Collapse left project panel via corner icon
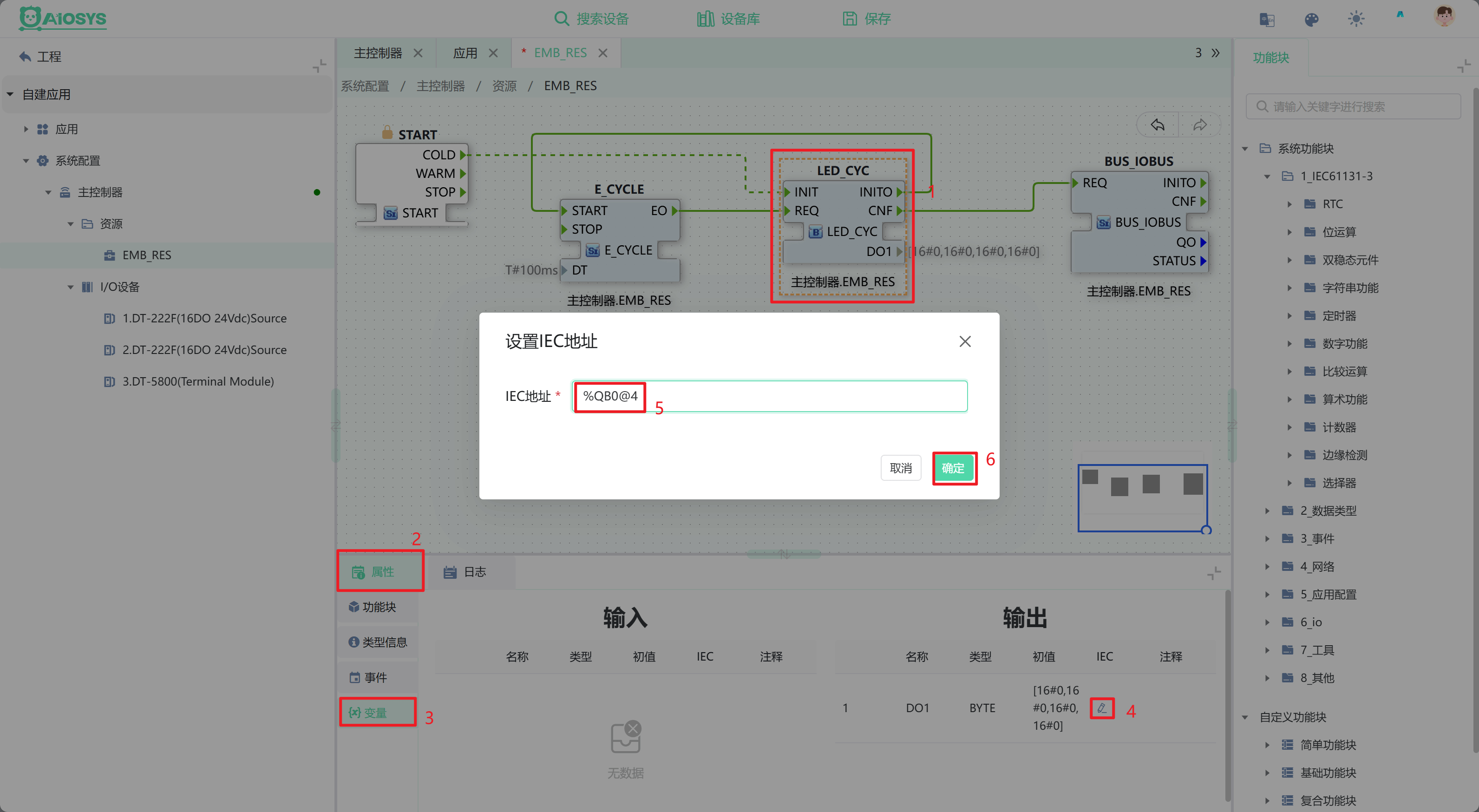The image size is (1479, 812). [320, 65]
